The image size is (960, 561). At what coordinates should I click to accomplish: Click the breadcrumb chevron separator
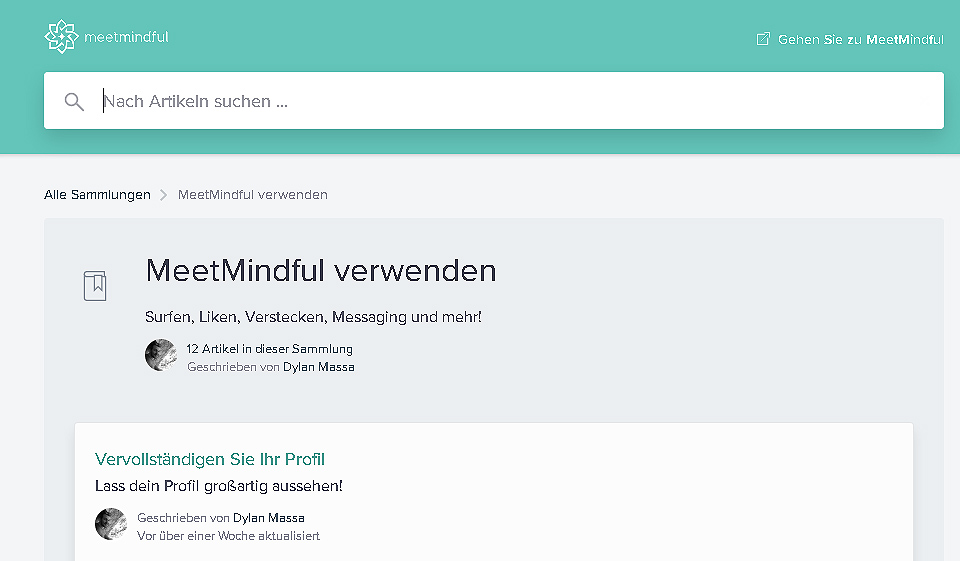164,195
